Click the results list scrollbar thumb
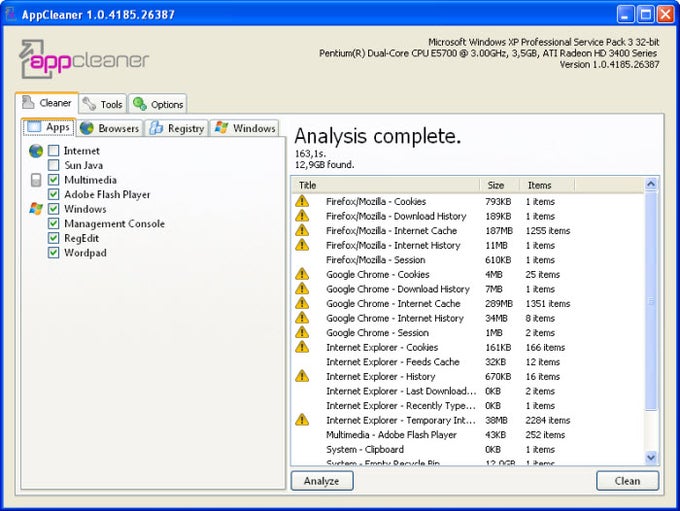The width and height of the screenshot is (680, 511). [651, 301]
